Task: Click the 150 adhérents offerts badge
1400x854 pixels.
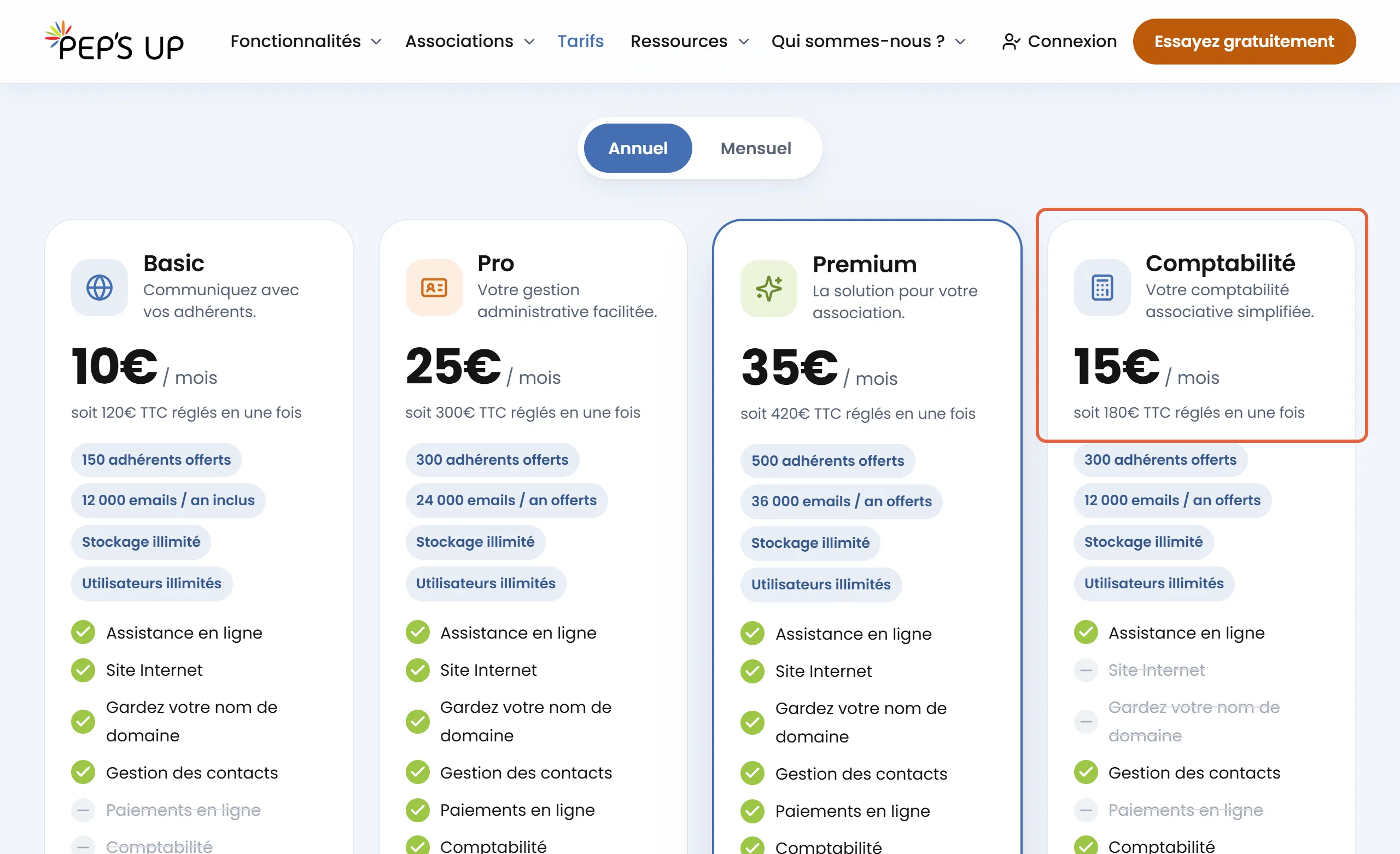Action: 156,459
